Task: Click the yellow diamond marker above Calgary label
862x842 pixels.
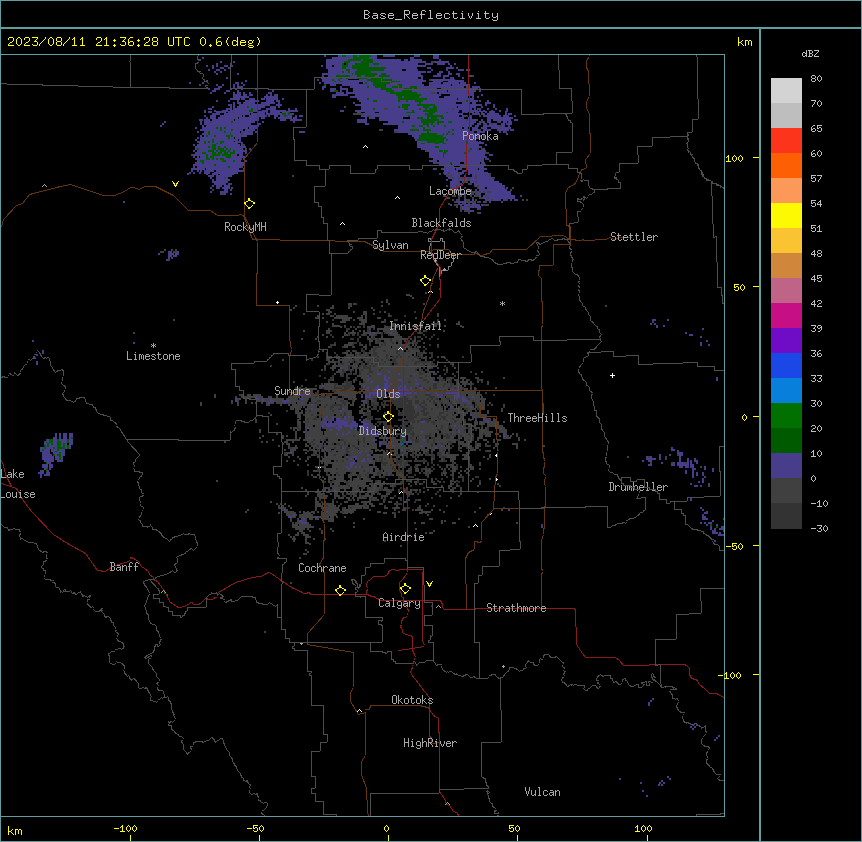Action: tap(405, 589)
